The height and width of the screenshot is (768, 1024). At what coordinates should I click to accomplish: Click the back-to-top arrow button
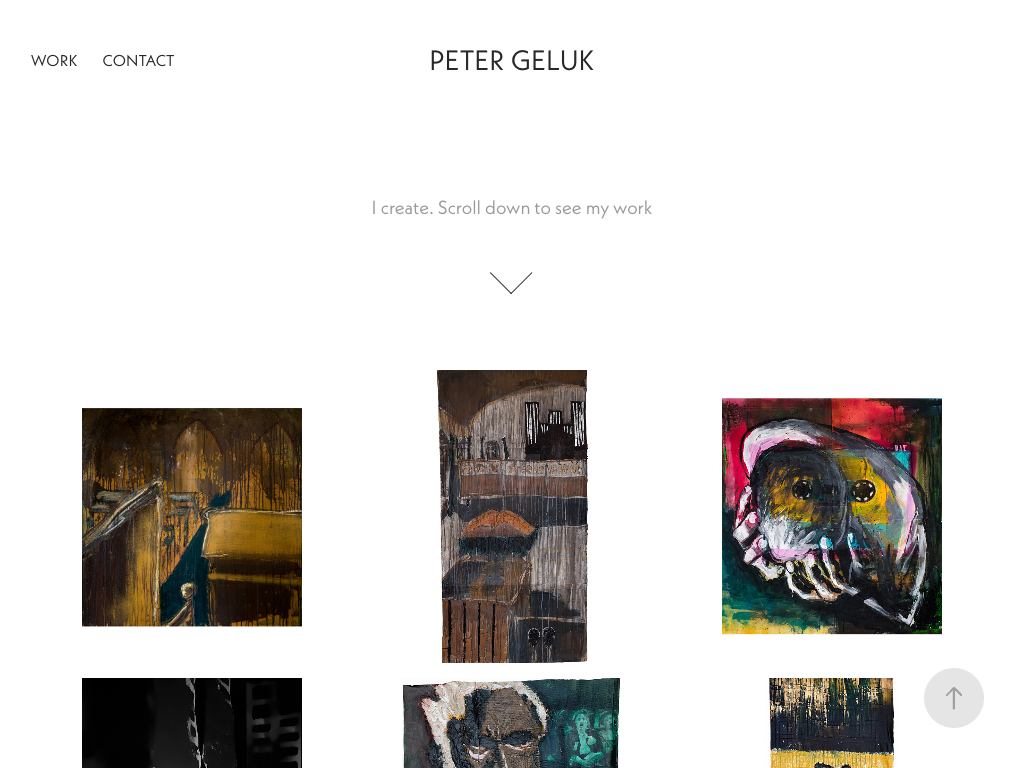point(953,697)
